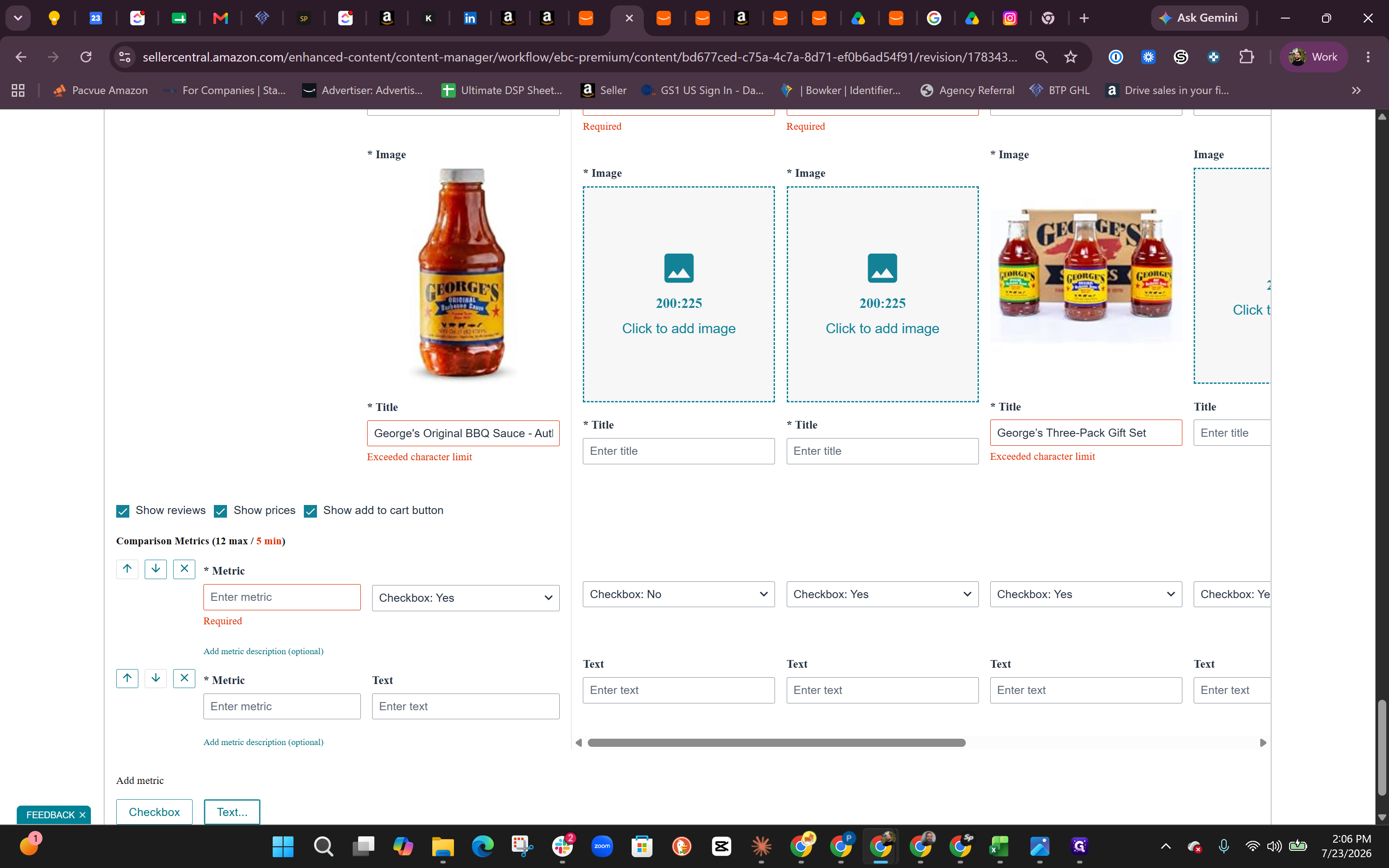This screenshot has height=868, width=1389.
Task: Click the address bar URL
Action: click(x=580, y=57)
